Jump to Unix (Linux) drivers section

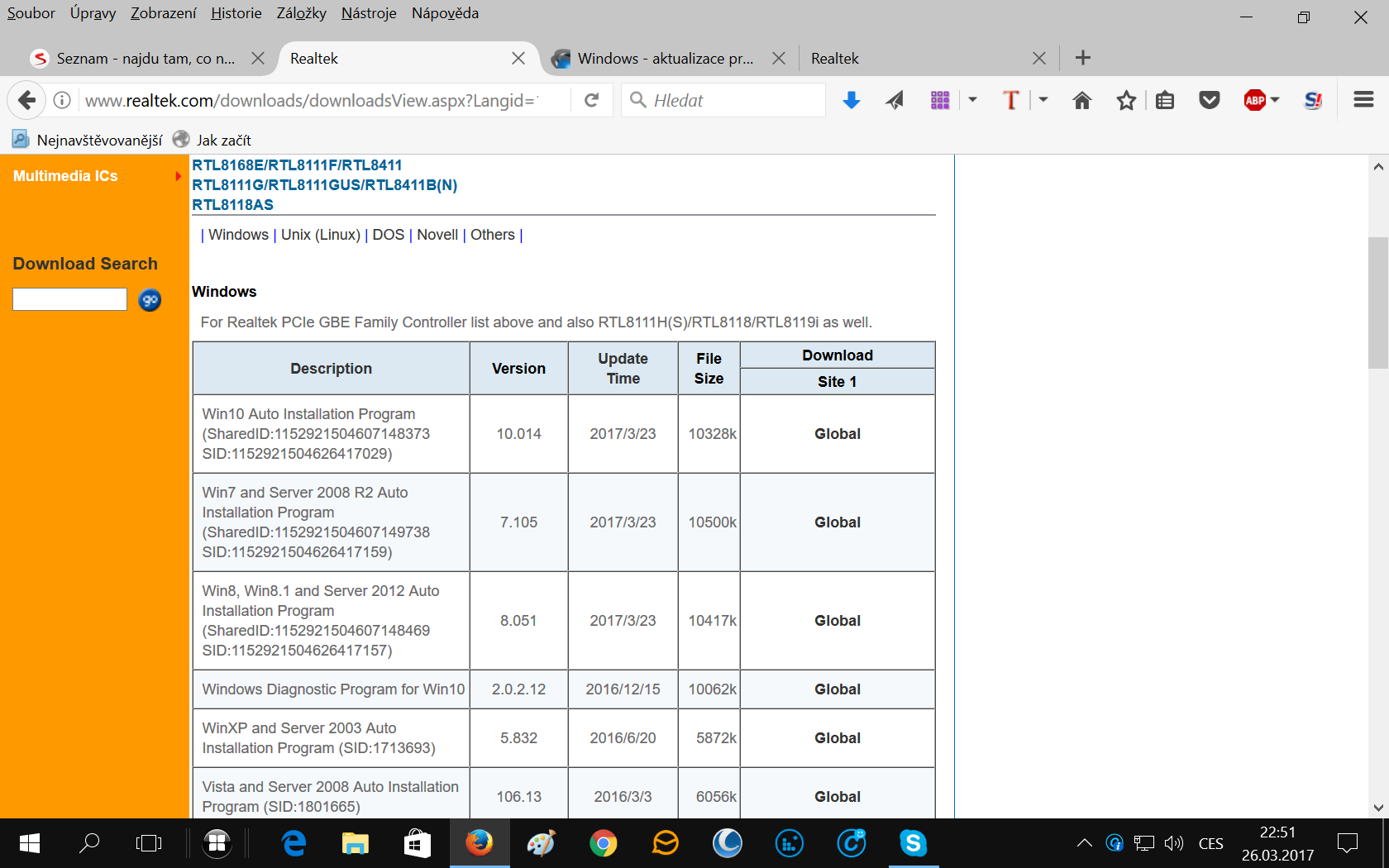[x=321, y=235]
